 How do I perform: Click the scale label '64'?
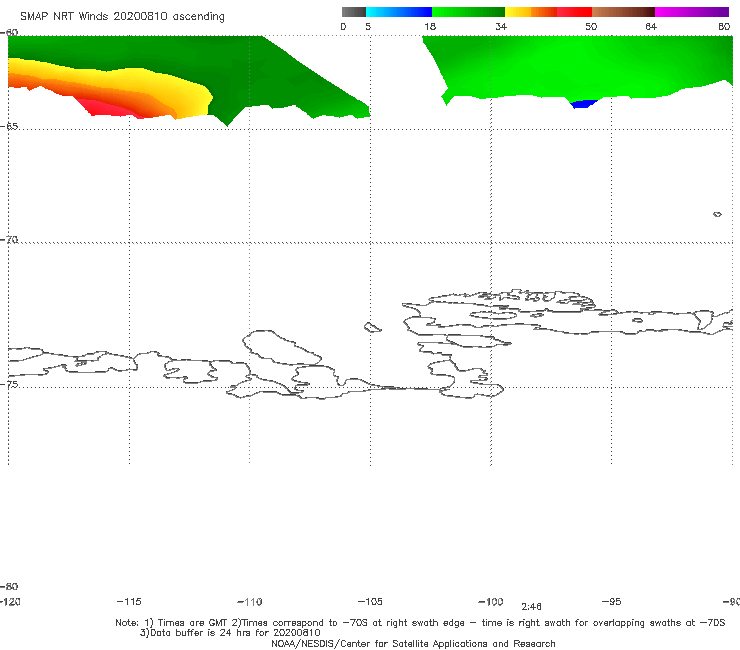[x=651, y=26]
